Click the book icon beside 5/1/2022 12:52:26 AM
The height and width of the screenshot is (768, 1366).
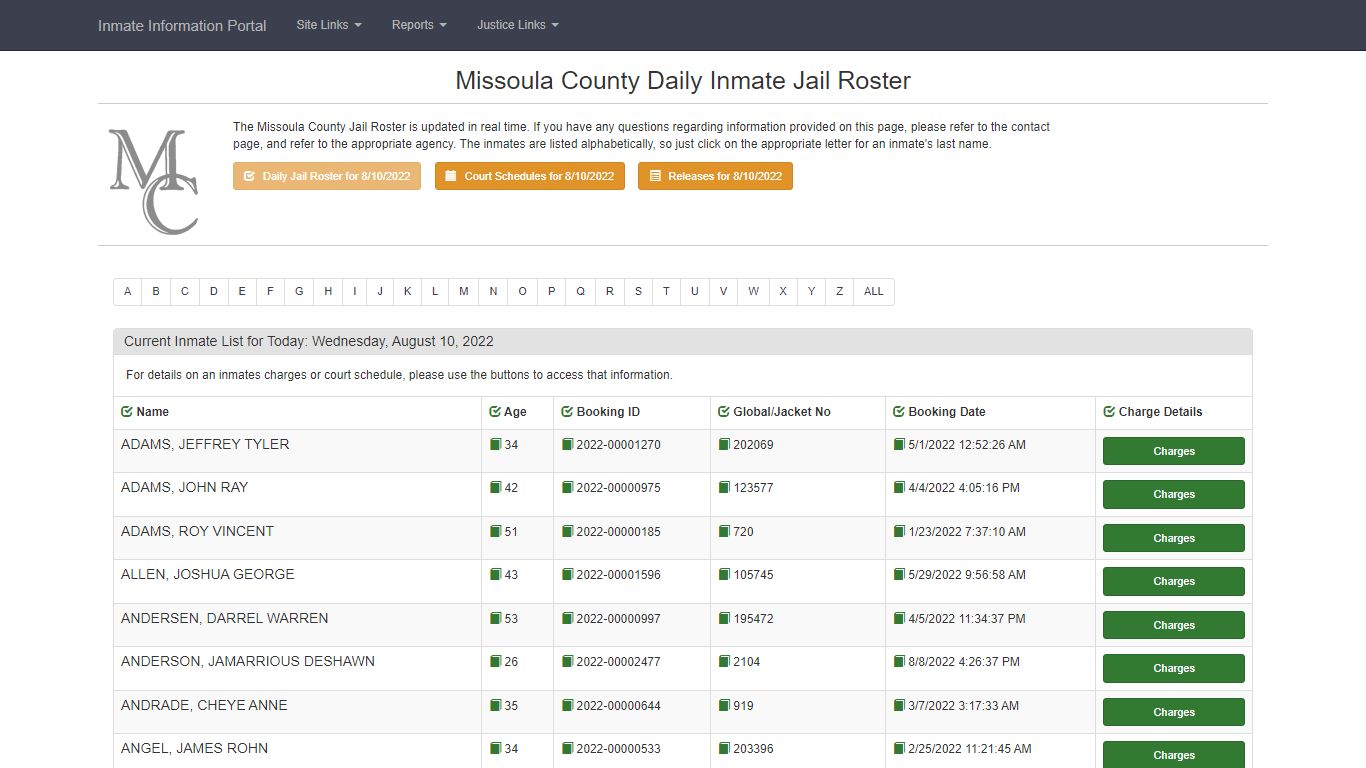[899, 444]
